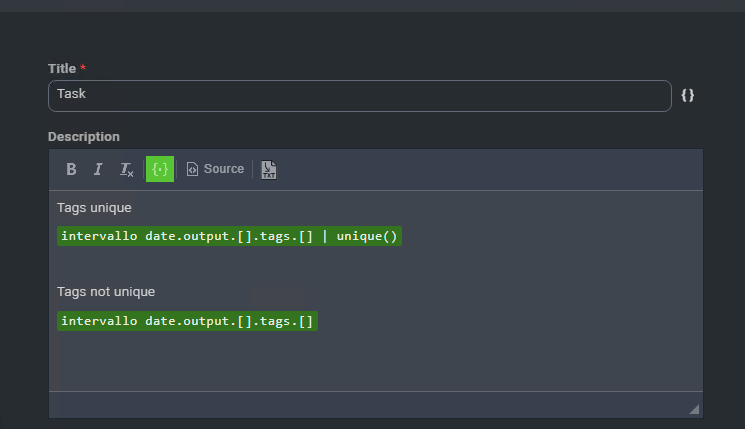Click the Paste as plain text icon
The image size is (745, 429).
[269, 170]
